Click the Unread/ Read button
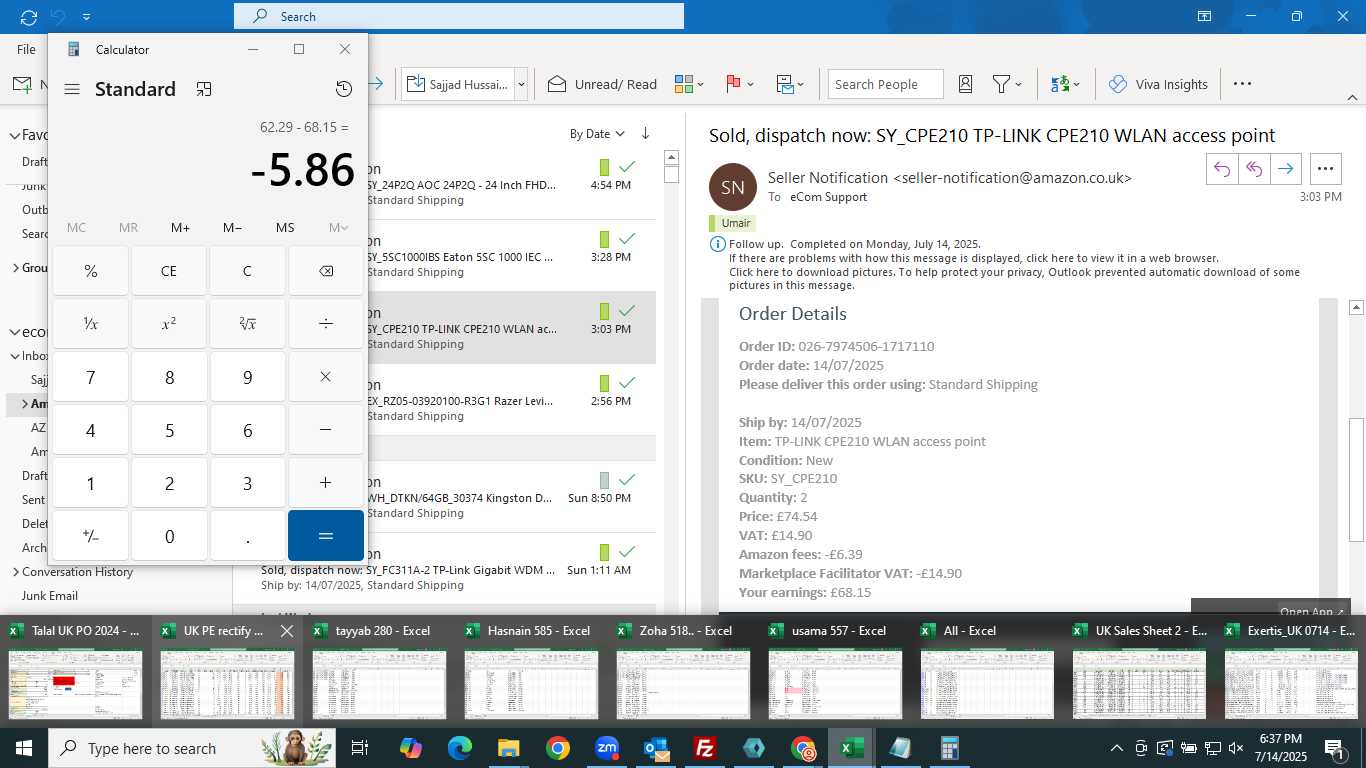The width and height of the screenshot is (1366, 768). pyautogui.click(x=603, y=84)
